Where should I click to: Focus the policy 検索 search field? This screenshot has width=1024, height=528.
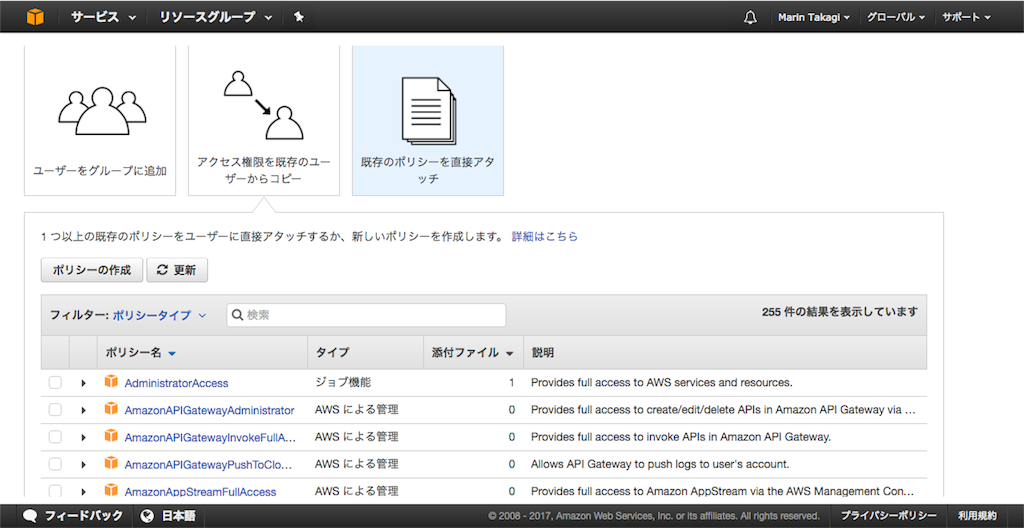pos(366,315)
